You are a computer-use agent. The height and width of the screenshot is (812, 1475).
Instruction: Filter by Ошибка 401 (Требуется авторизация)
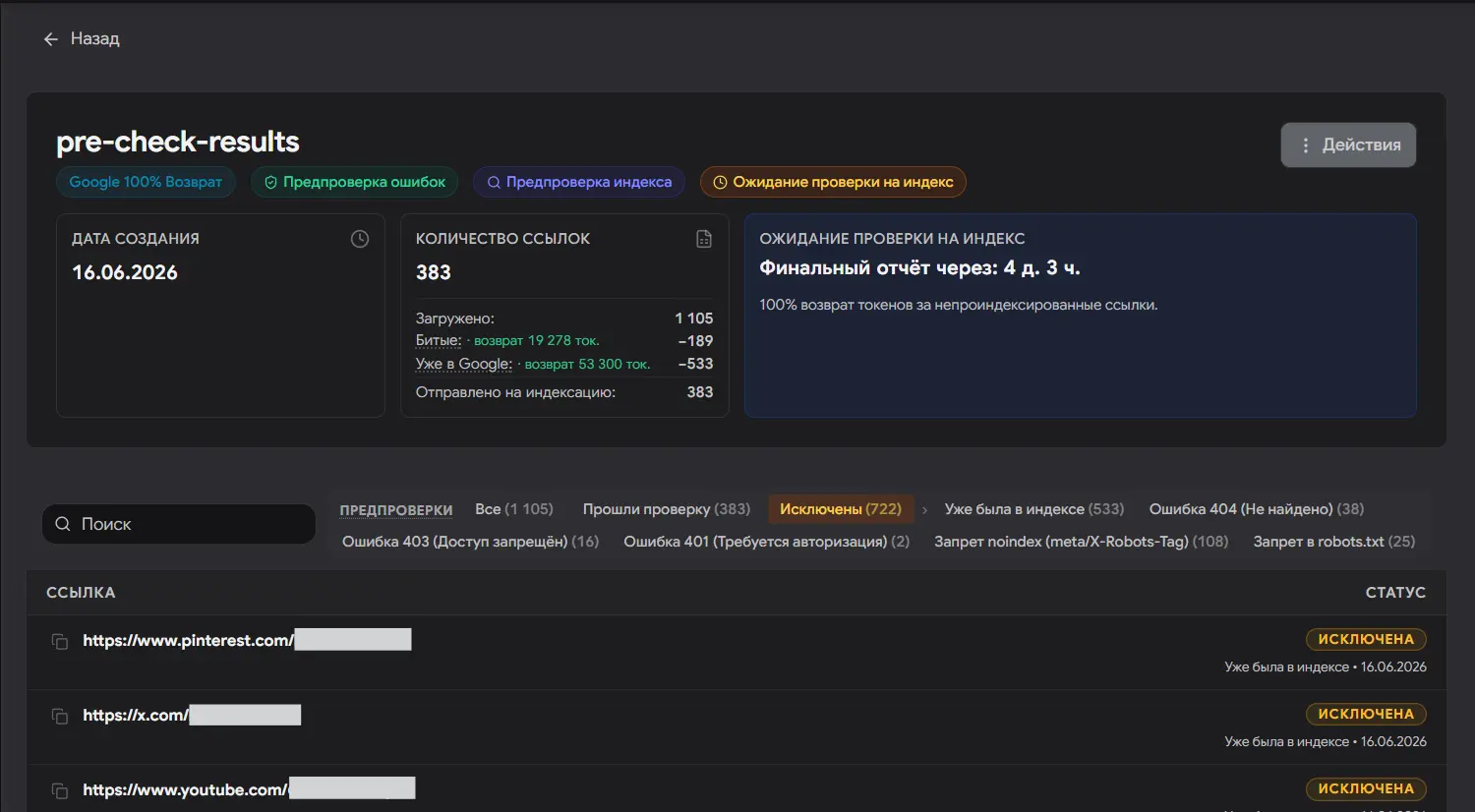(x=767, y=542)
